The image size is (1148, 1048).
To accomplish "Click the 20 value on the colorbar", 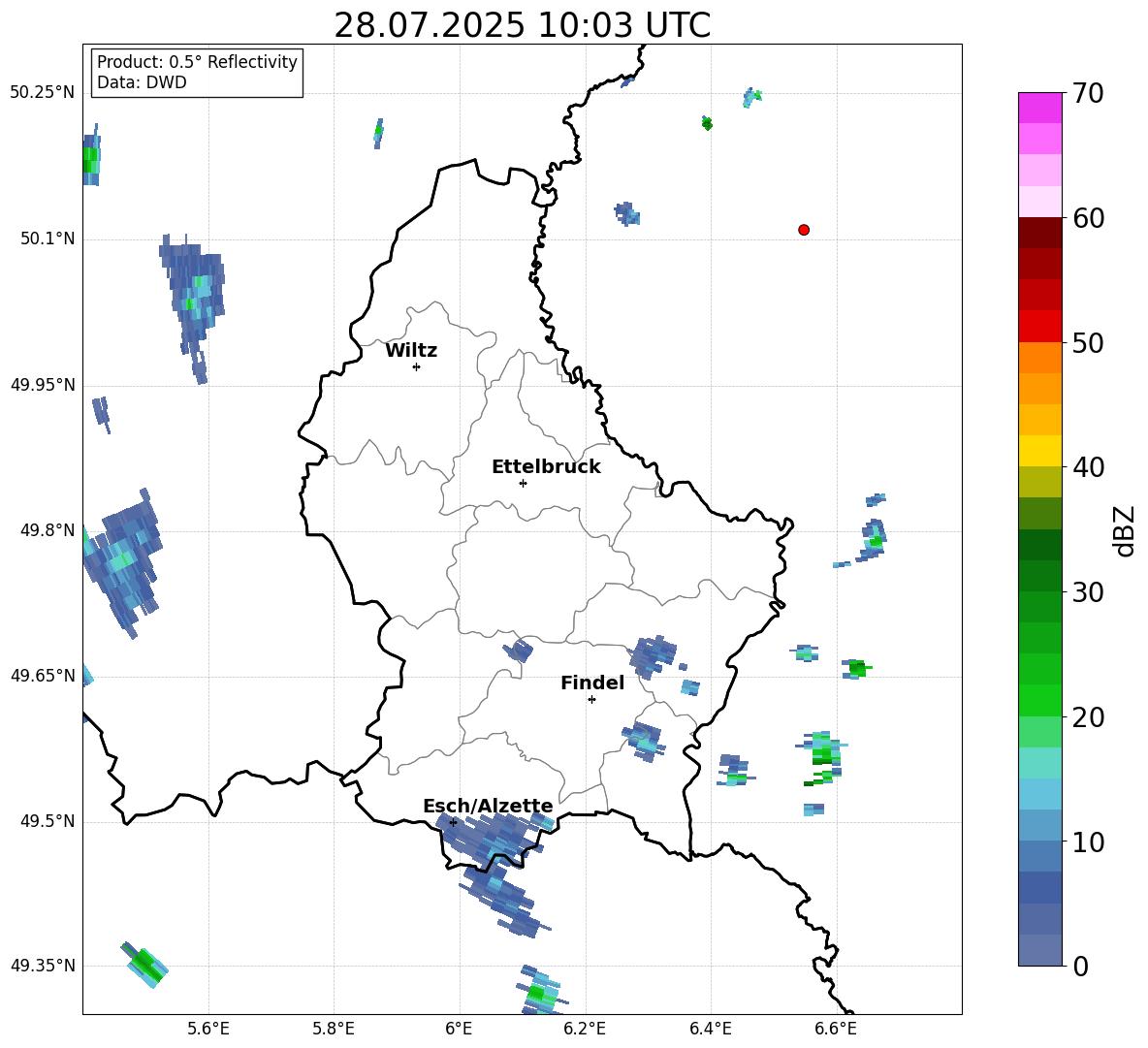I will (1088, 717).
